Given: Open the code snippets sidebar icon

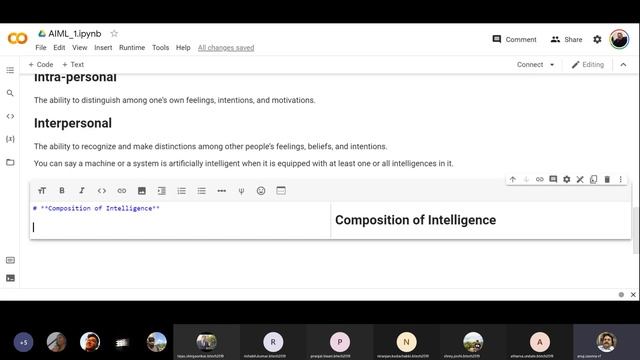Looking at the screenshot, I should point(10,116).
